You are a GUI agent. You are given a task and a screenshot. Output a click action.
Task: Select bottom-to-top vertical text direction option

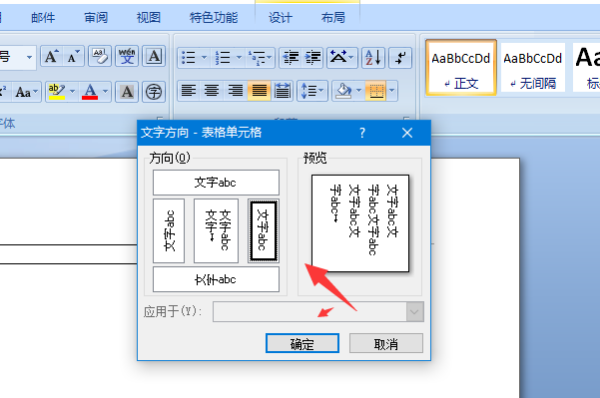click(x=169, y=231)
